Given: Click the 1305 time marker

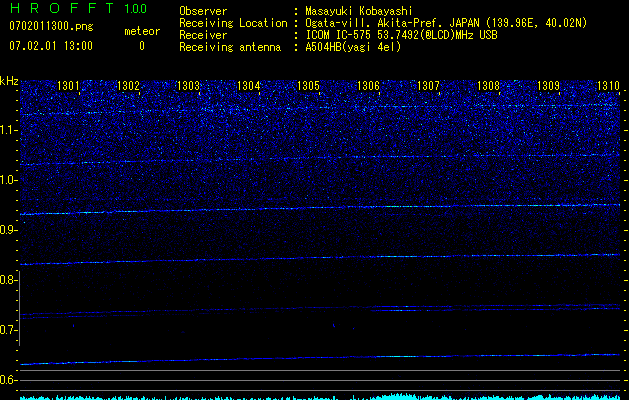Looking at the screenshot, I should [x=308, y=85].
